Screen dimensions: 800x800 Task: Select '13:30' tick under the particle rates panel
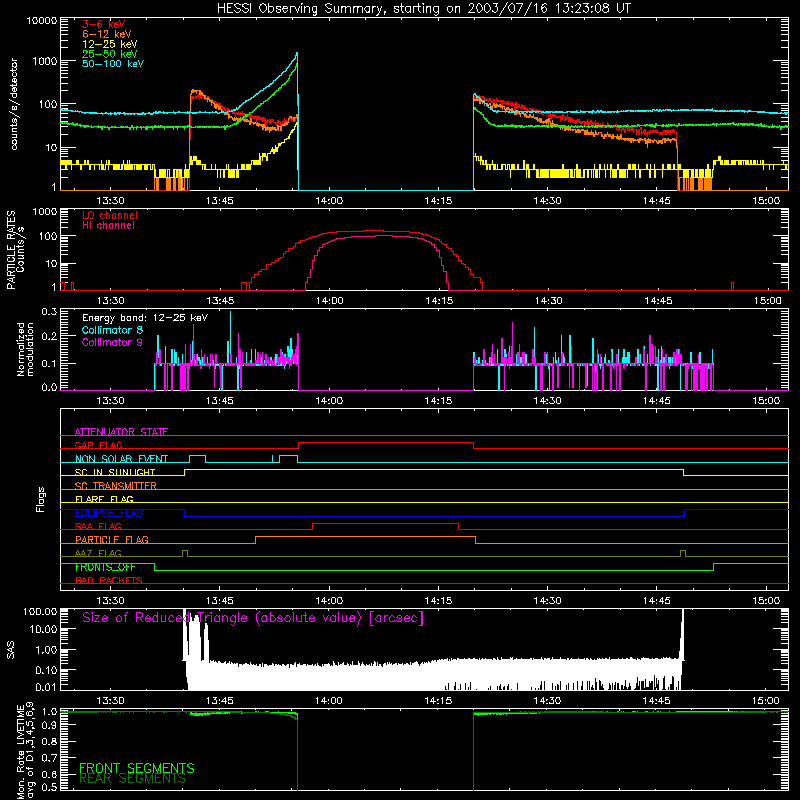(110, 301)
